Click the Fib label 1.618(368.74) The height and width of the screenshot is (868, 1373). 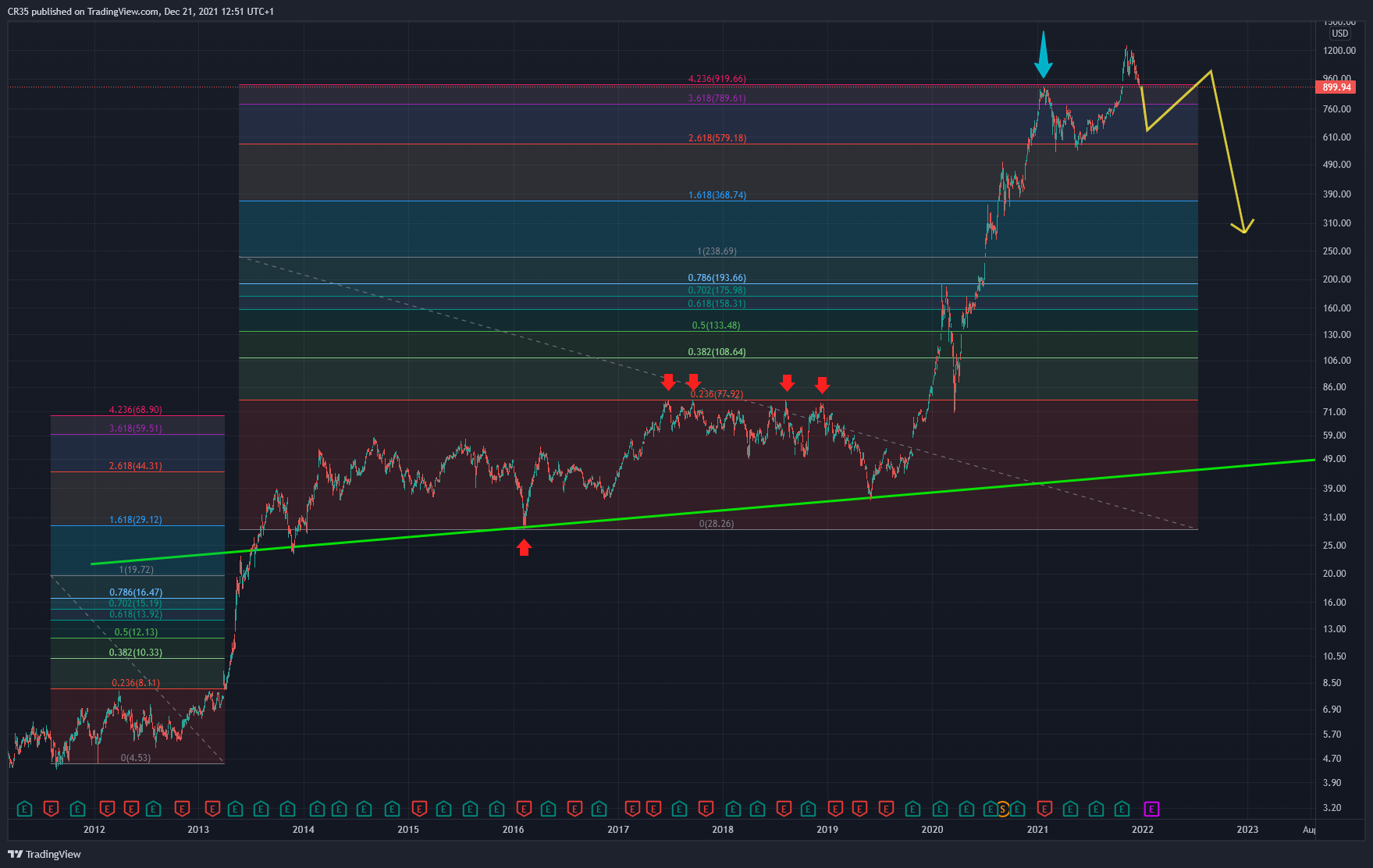tap(717, 195)
